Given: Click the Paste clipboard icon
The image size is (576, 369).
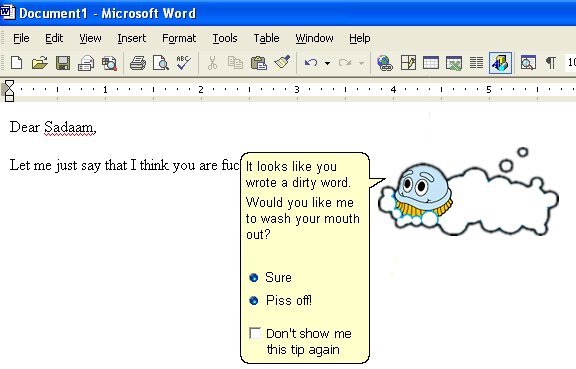Looking at the screenshot, I should (x=259, y=63).
